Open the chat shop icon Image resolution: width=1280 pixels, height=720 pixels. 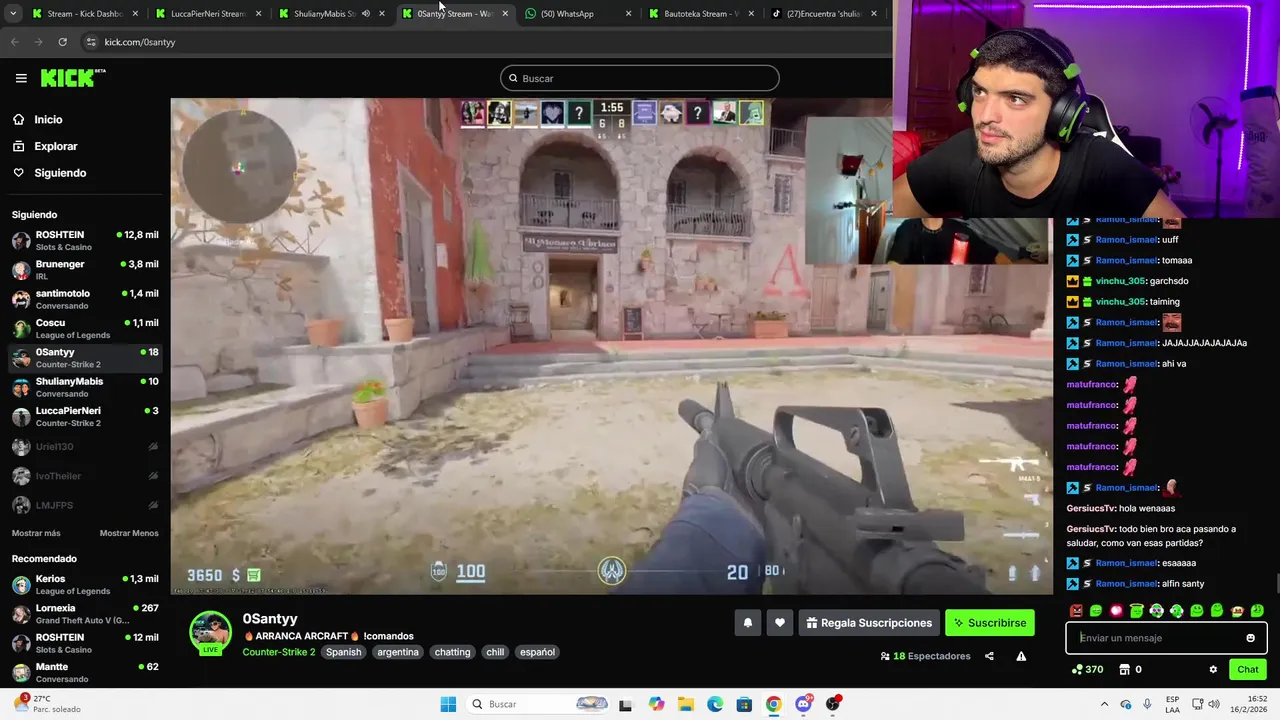pos(1124,669)
